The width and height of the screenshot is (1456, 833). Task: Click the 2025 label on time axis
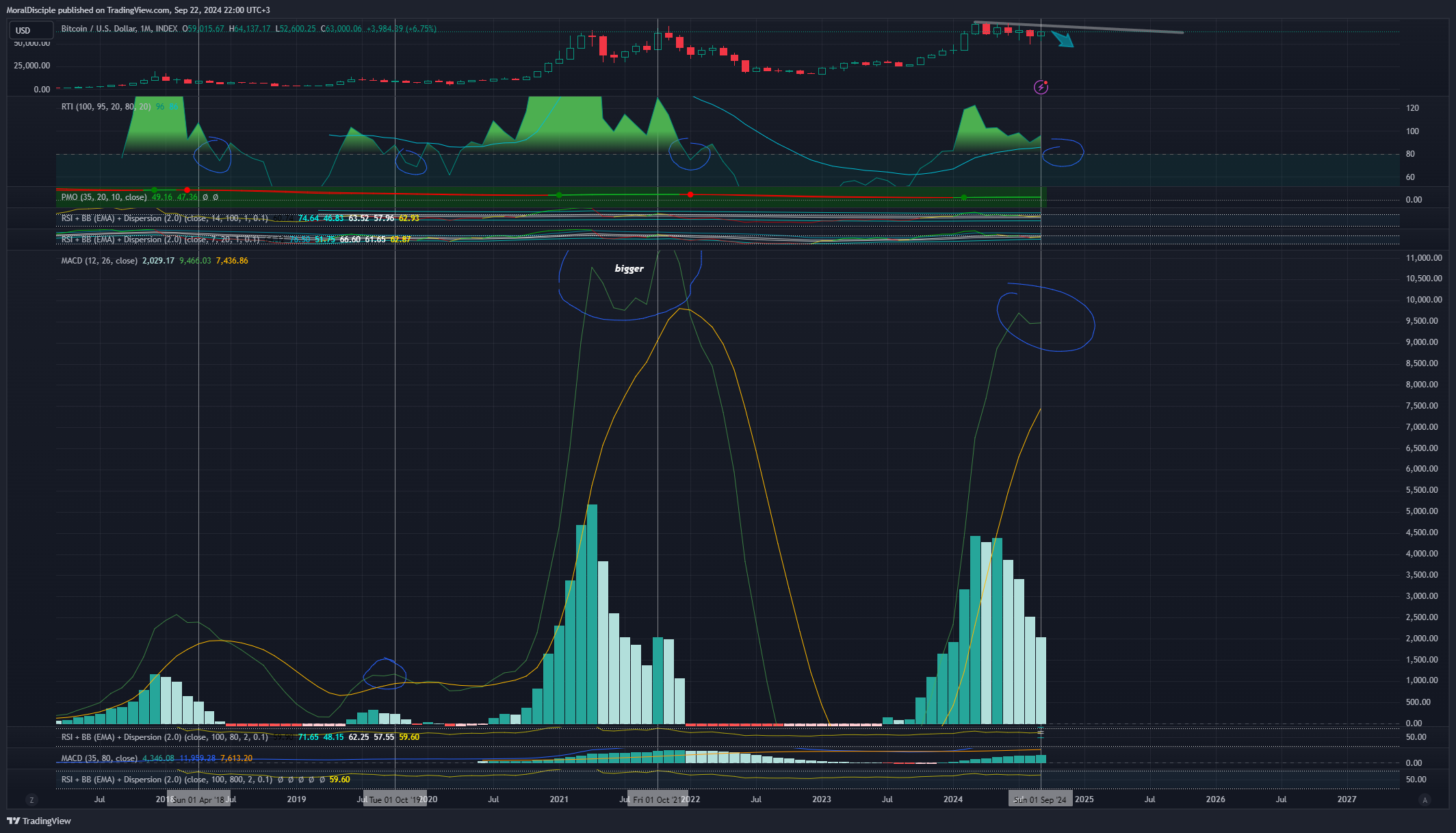pos(1084,799)
